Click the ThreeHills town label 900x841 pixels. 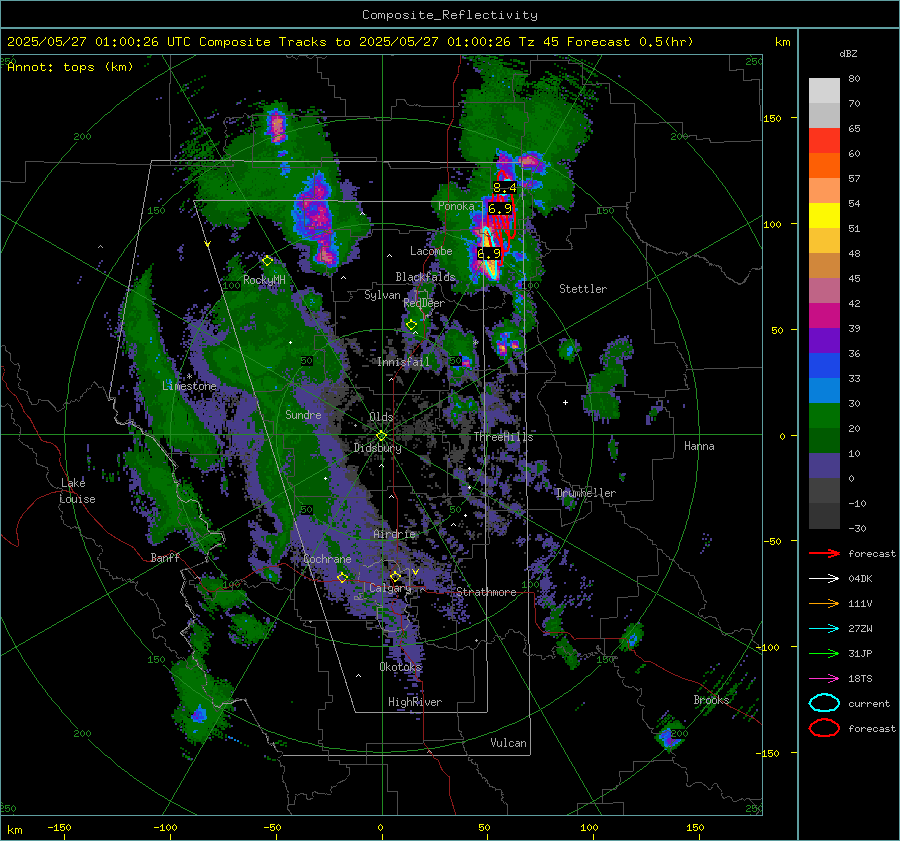(503, 437)
